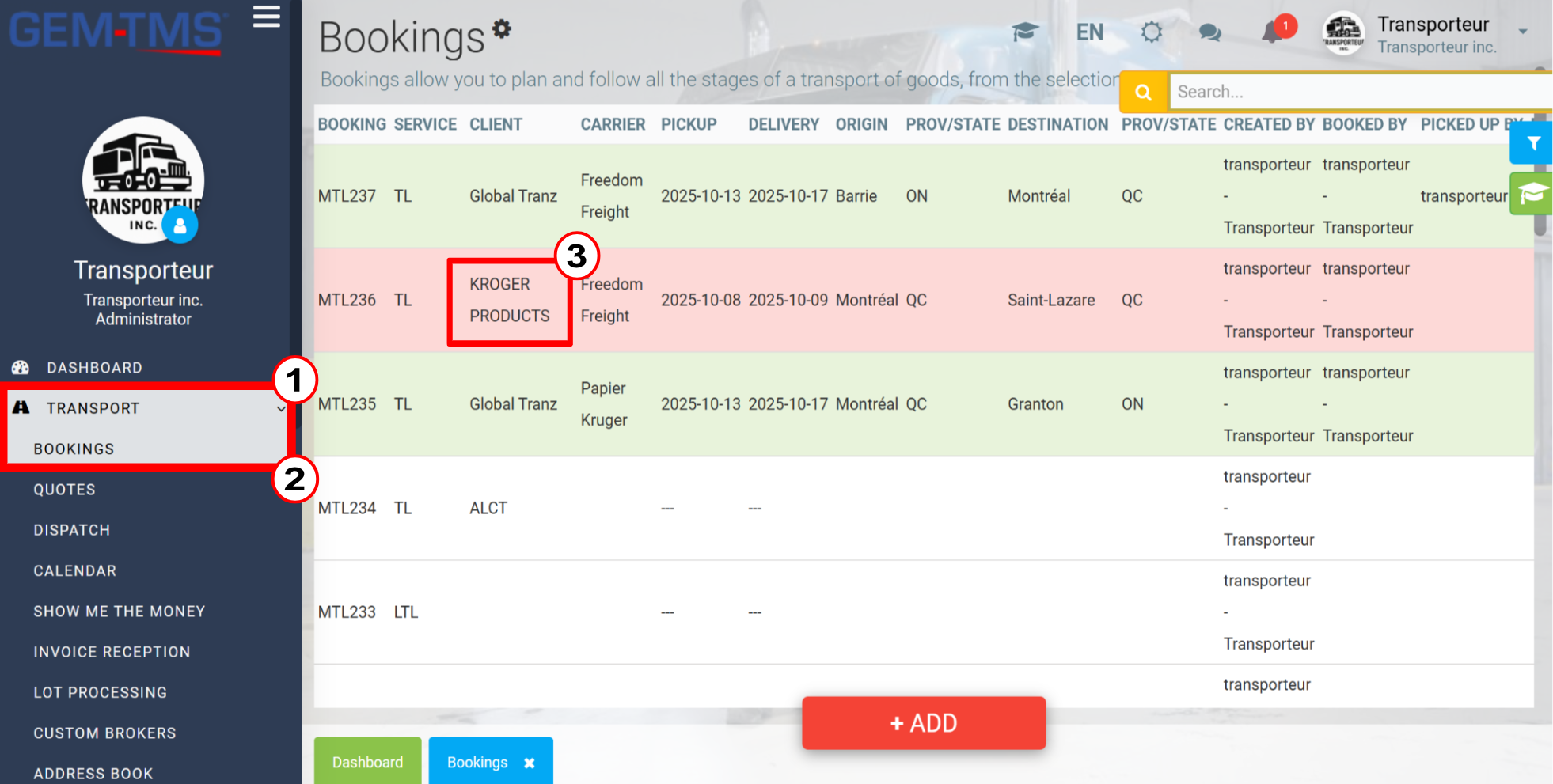Viewport: 1553px width, 784px height.
Task: Click the gear icon beside Bookings title
Action: click(502, 28)
